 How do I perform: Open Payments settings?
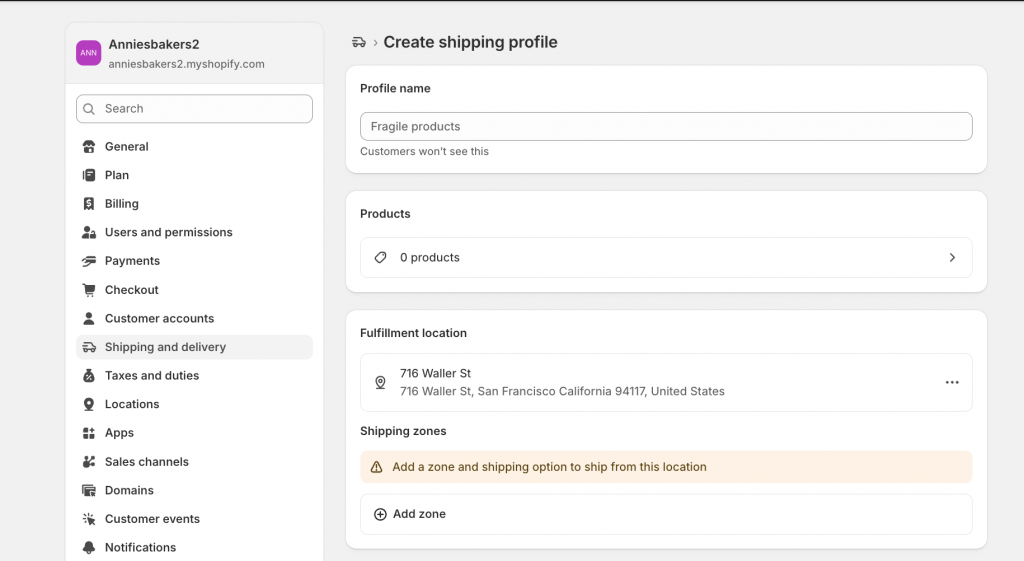click(x=194, y=261)
